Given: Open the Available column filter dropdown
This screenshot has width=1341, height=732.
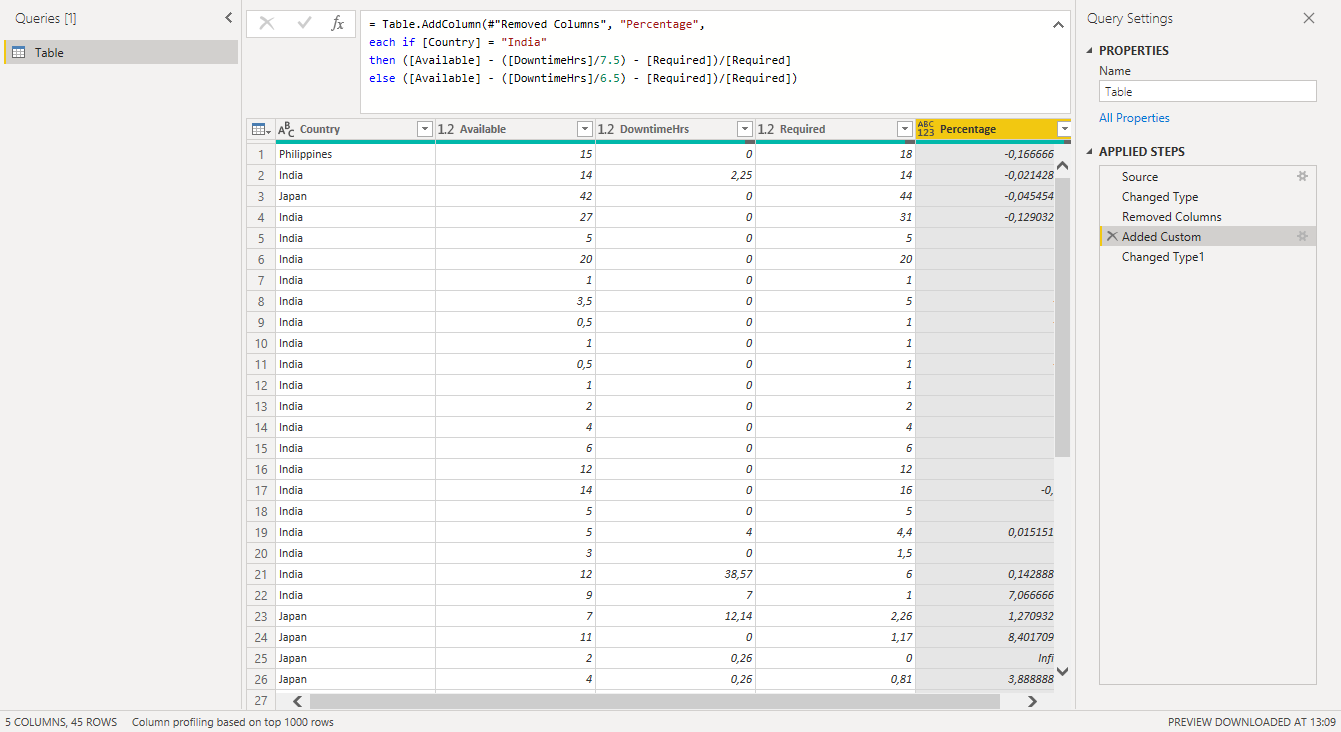Looking at the screenshot, I should [585, 129].
